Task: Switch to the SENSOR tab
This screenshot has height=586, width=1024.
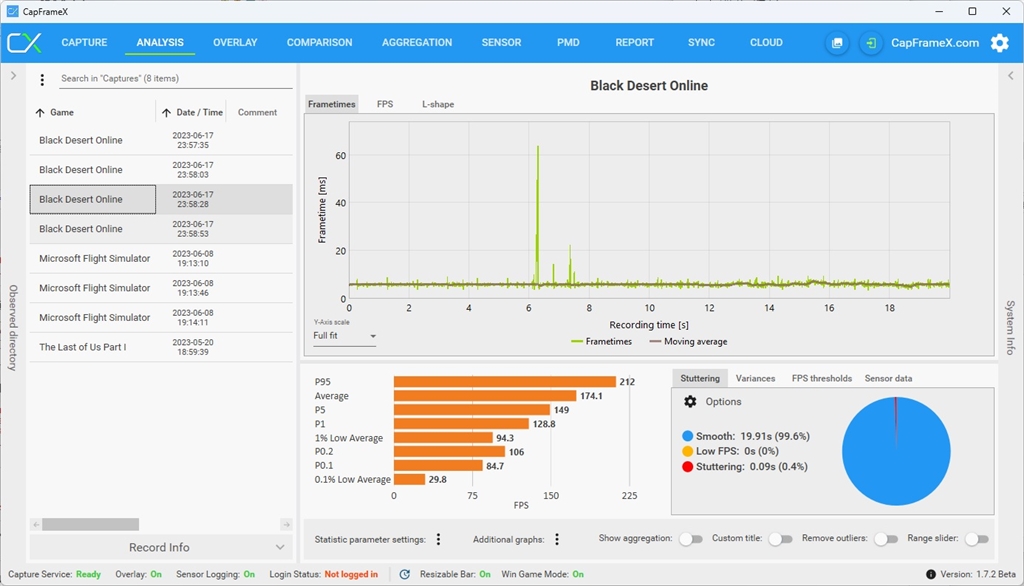Action: click(501, 42)
